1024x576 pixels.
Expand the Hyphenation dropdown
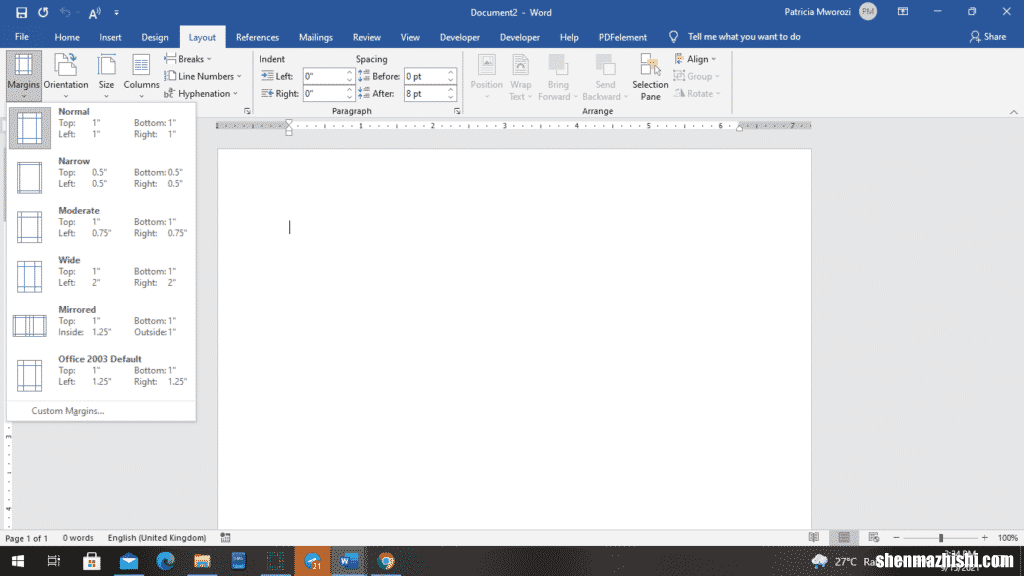tap(201, 93)
